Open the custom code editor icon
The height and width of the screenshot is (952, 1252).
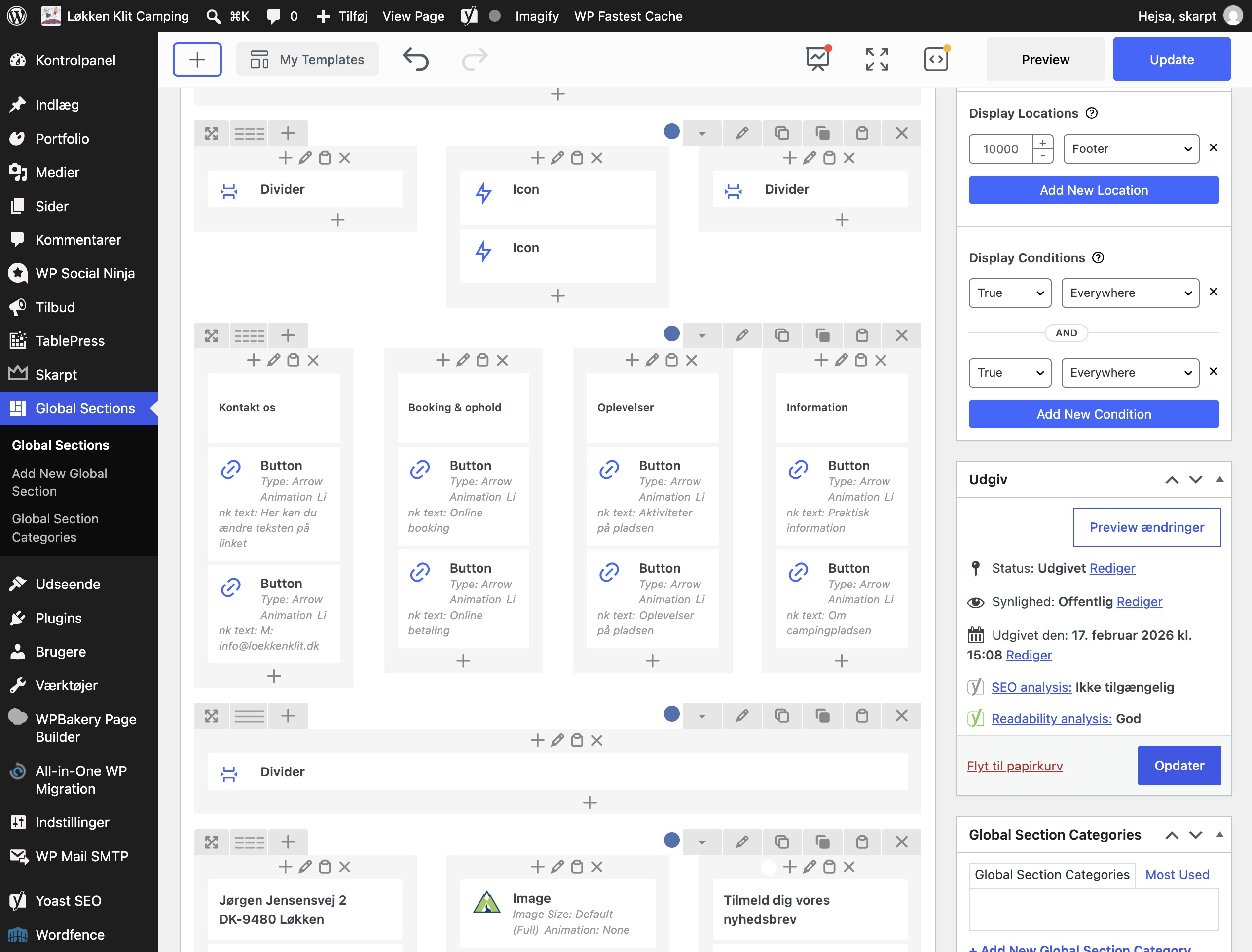click(x=936, y=59)
